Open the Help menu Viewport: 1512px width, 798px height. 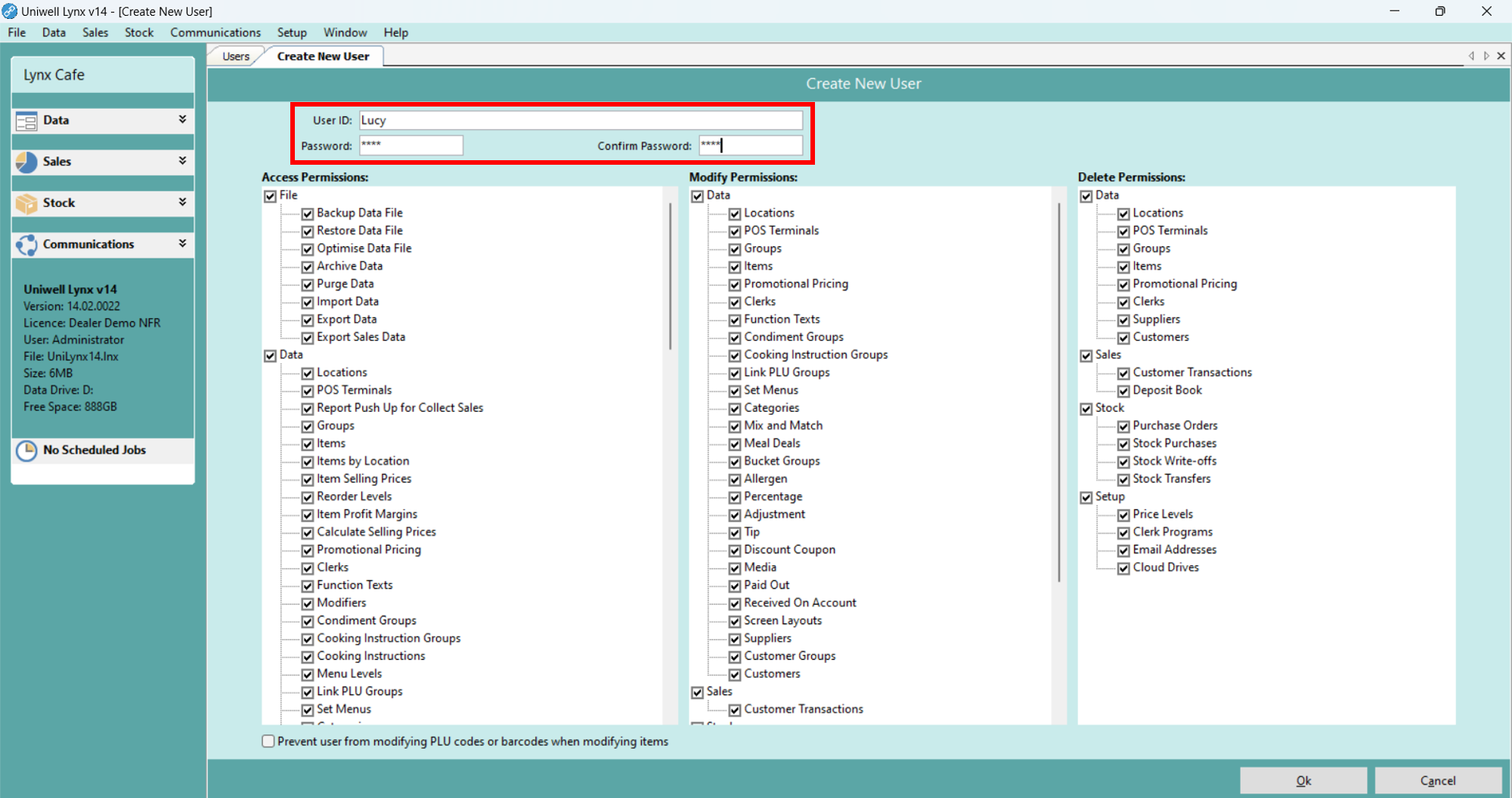pyautogui.click(x=395, y=32)
